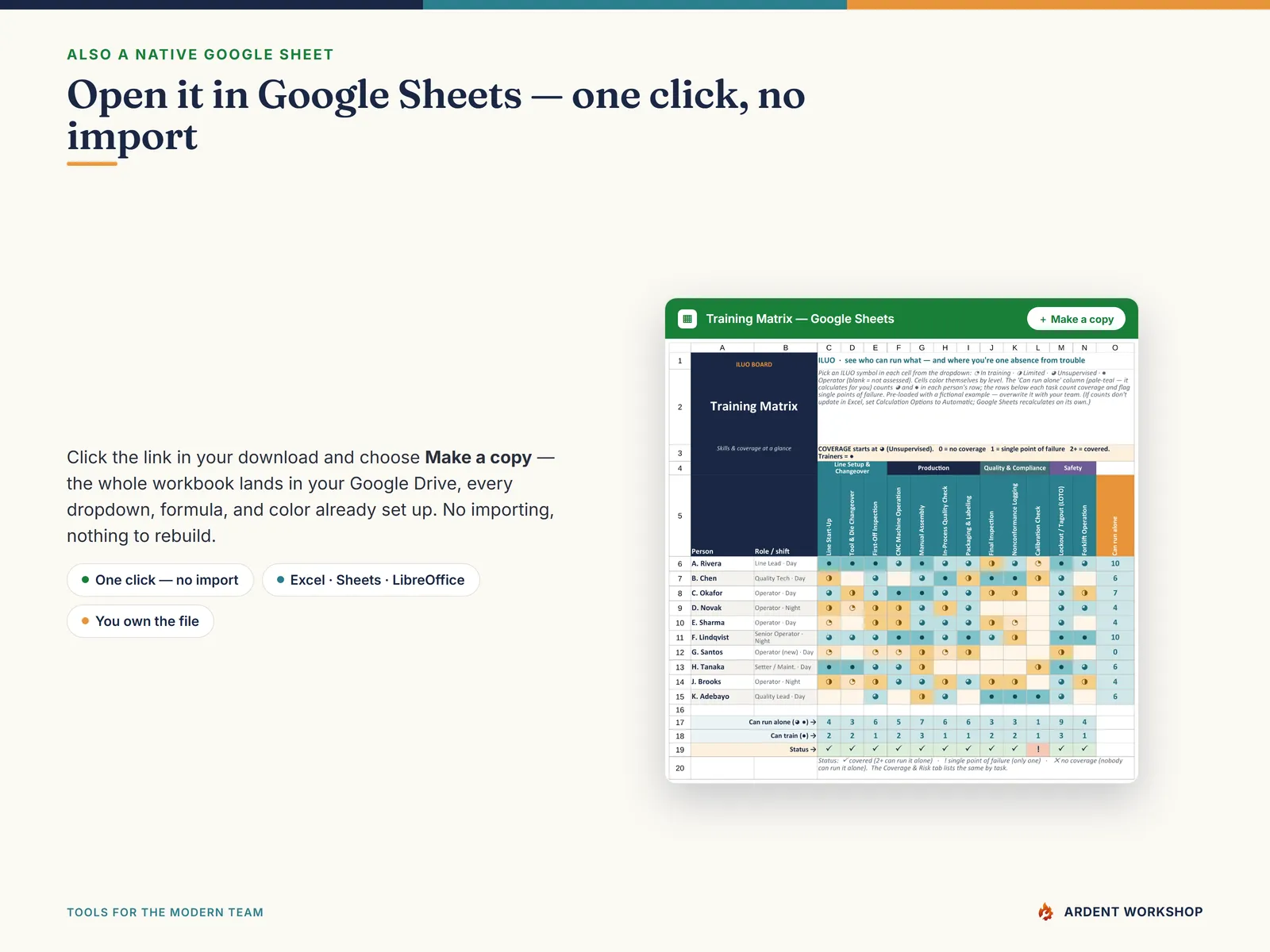Viewport: 1270px width, 952px height.
Task: Click K. Adebayo's column L operator dot
Action: tap(1037, 697)
